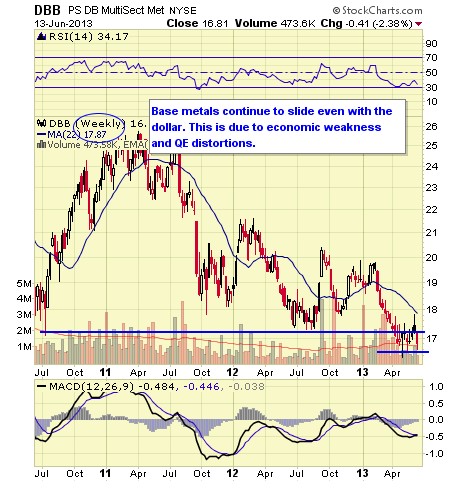The image size is (460, 482).
Task: Click year 11 on price chart time axis
Action: click(x=105, y=372)
